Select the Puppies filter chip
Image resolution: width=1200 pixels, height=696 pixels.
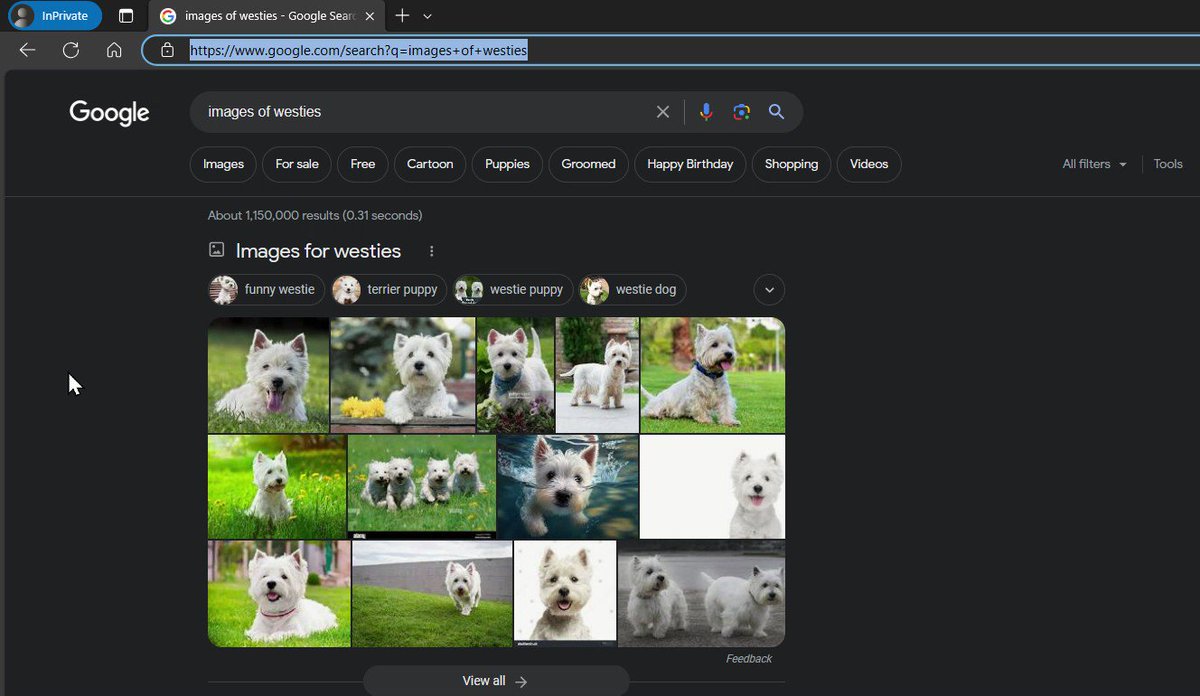(x=508, y=164)
